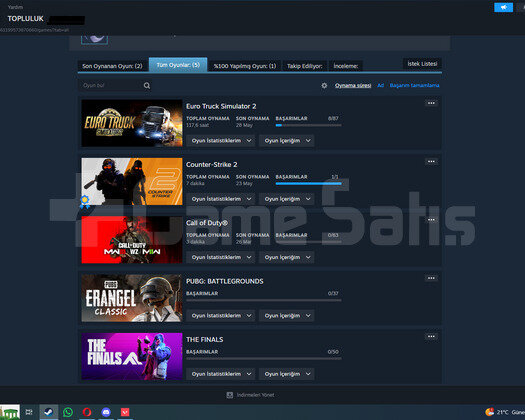Expand Oyun İstatistiklerim for Euro Truck Simulator 2

(x=221, y=141)
